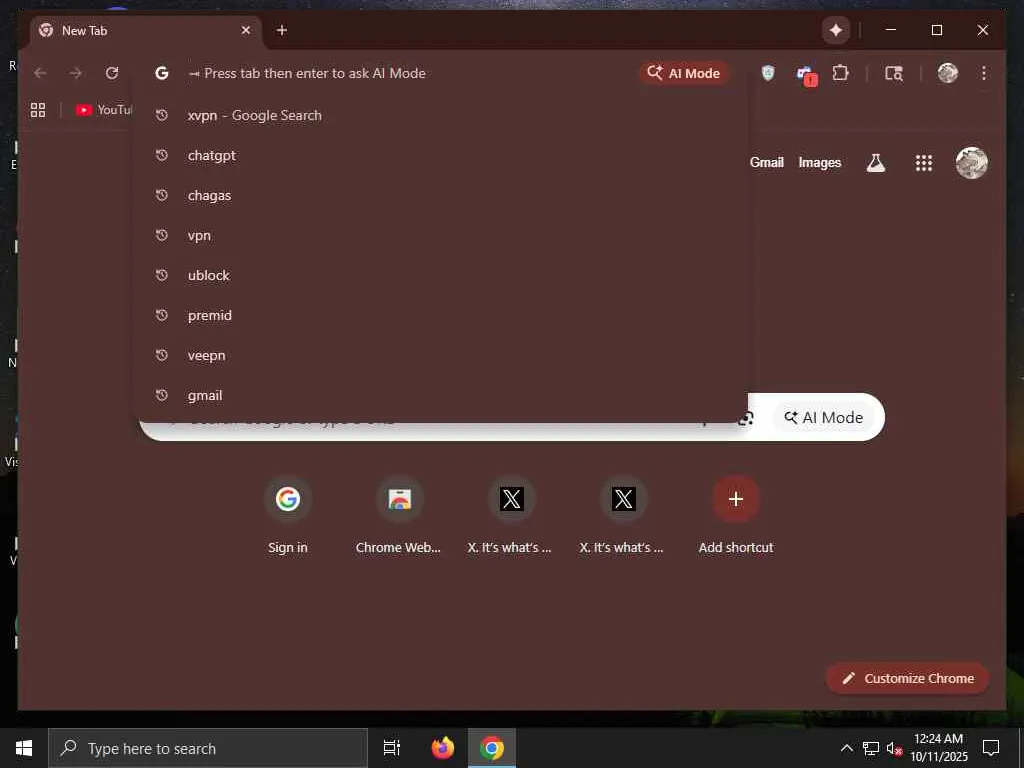Click the reload page icon
This screenshot has height=768, width=1024.
[x=112, y=73]
